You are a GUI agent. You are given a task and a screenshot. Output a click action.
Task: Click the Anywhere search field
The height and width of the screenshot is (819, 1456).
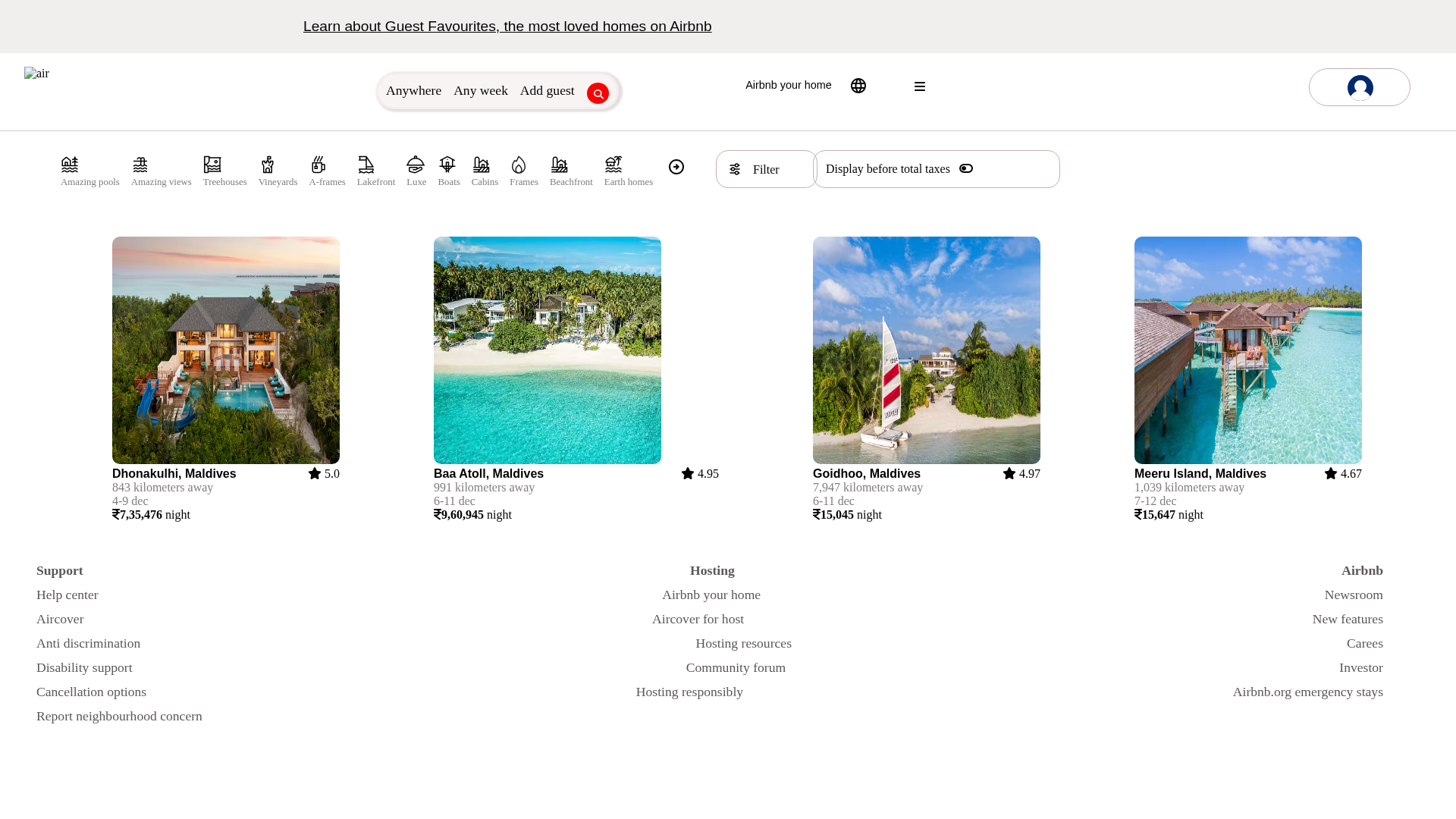click(413, 90)
